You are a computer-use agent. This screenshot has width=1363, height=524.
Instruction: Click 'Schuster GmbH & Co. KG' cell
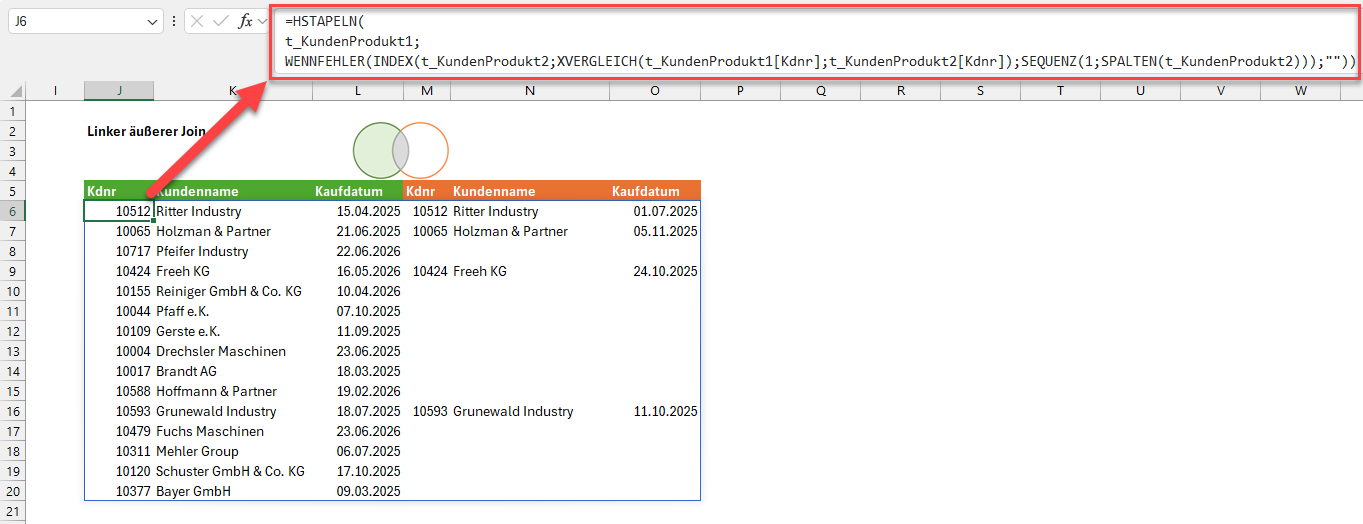click(x=233, y=471)
